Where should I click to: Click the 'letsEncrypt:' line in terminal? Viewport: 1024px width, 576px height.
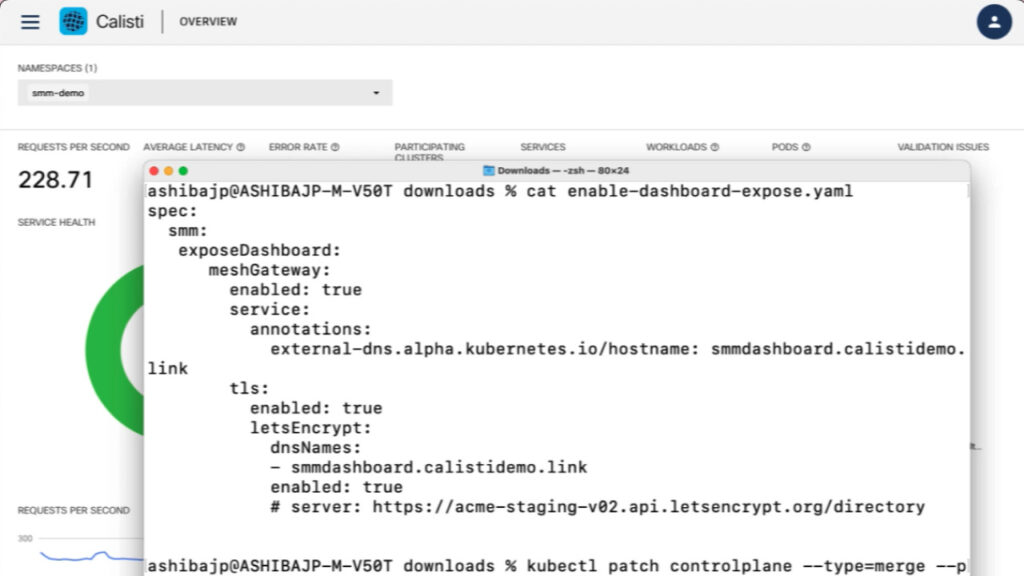click(x=310, y=428)
